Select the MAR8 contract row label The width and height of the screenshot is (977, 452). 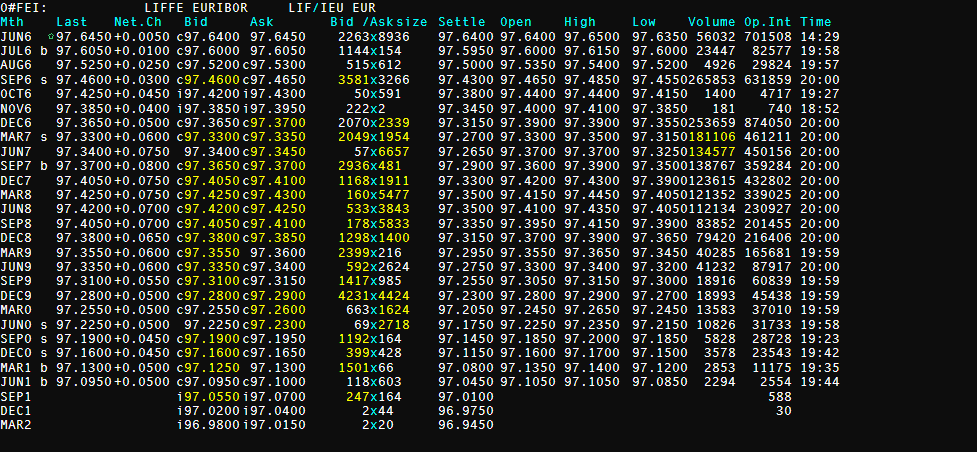tap(16, 195)
